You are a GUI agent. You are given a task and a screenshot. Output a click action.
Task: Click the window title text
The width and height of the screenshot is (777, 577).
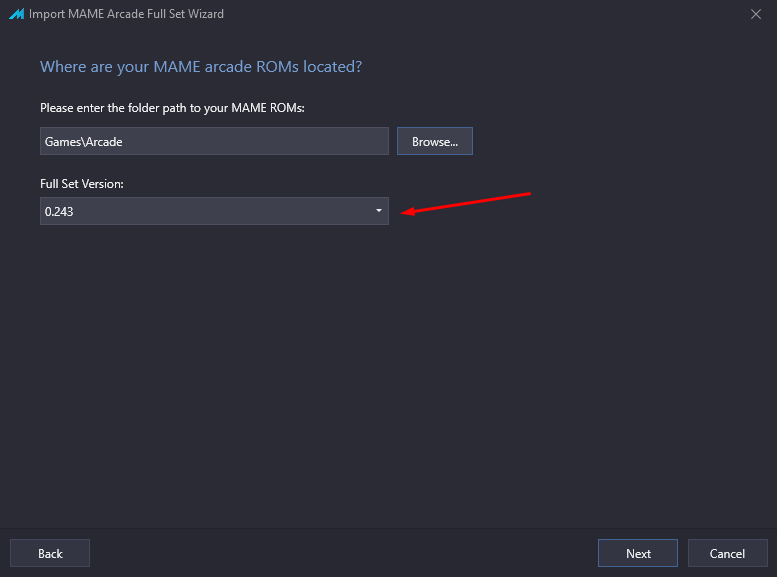click(x=126, y=14)
